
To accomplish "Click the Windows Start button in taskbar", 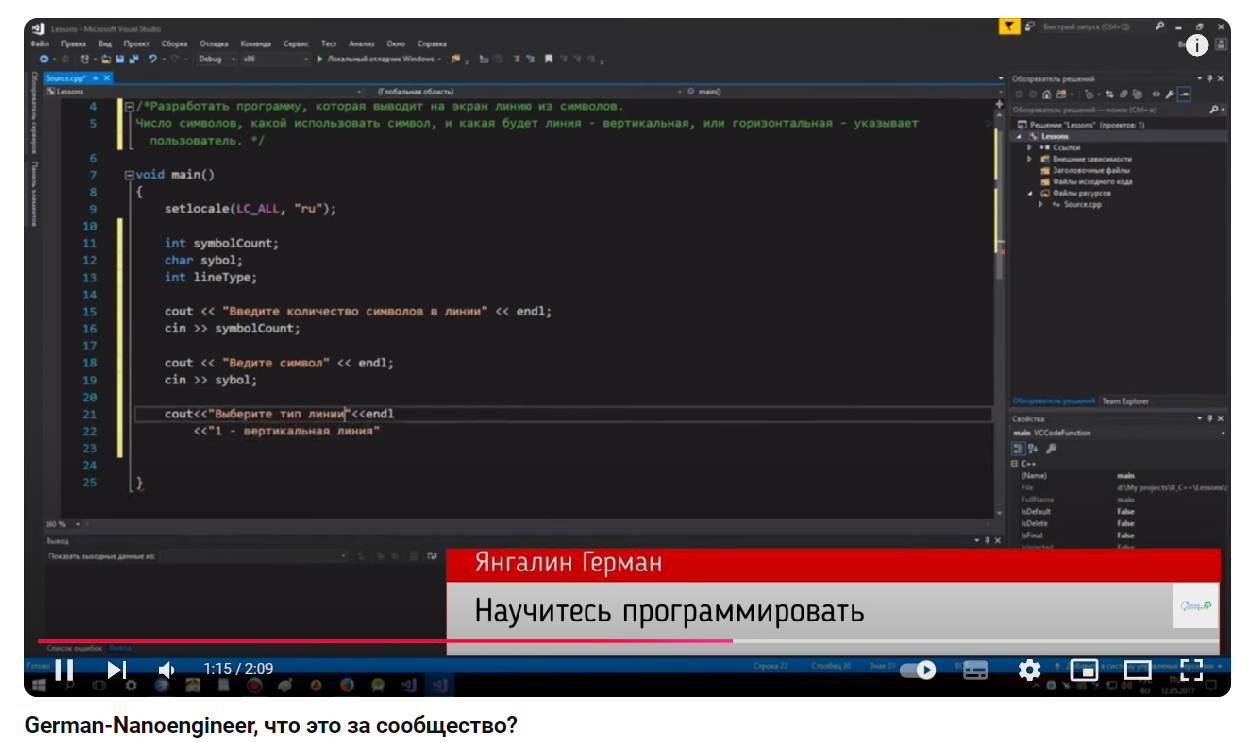I will pyautogui.click(x=39, y=686).
